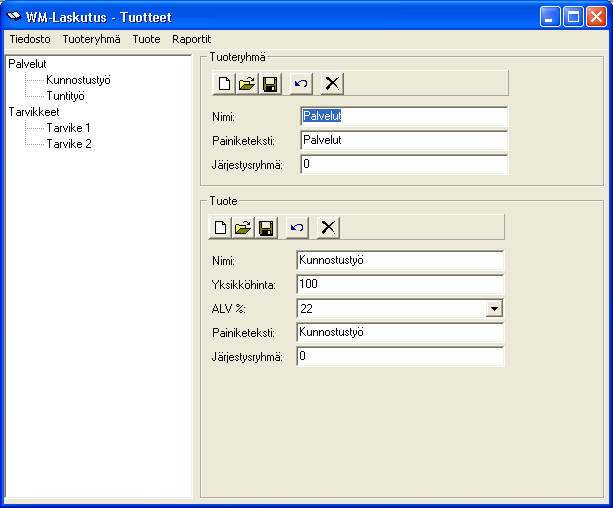The image size is (613, 508).
Task: Open the Tuoteryhmä menu
Action: point(91,39)
